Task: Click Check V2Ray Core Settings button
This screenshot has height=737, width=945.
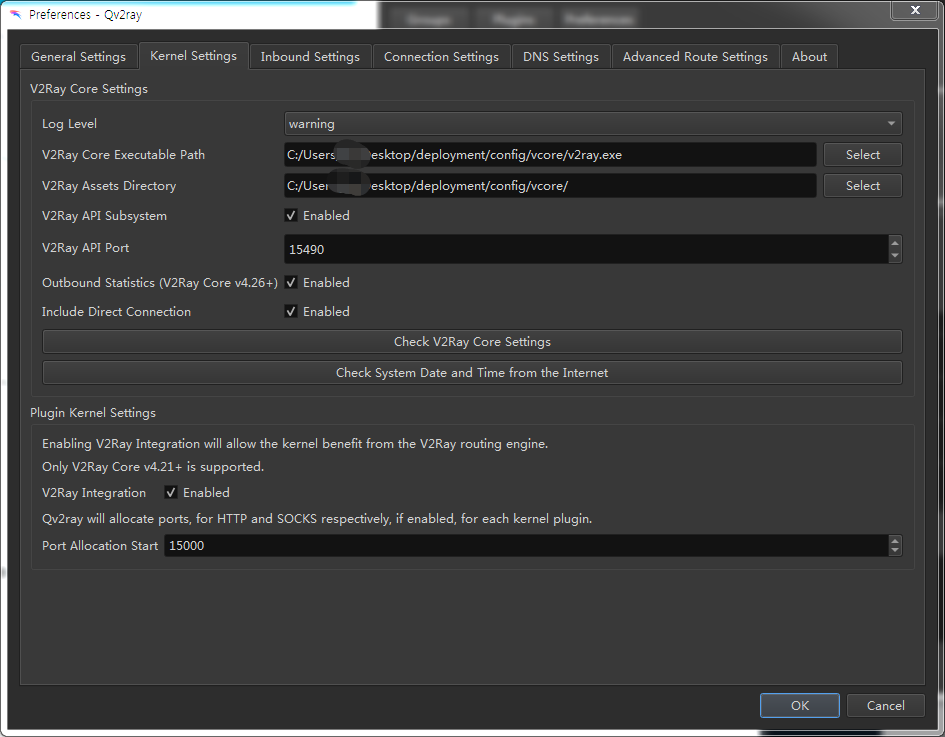Action: coord(472,342)
